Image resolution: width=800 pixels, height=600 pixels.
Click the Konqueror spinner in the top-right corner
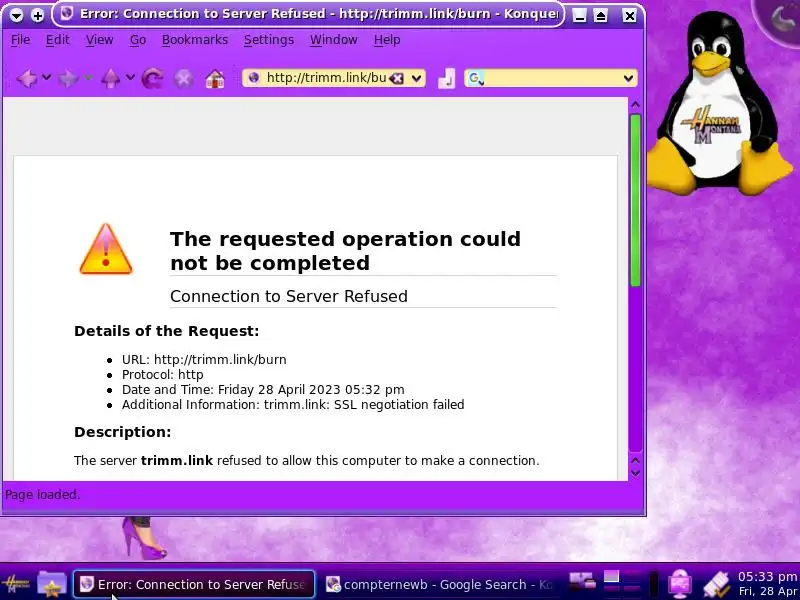(780, 19)
